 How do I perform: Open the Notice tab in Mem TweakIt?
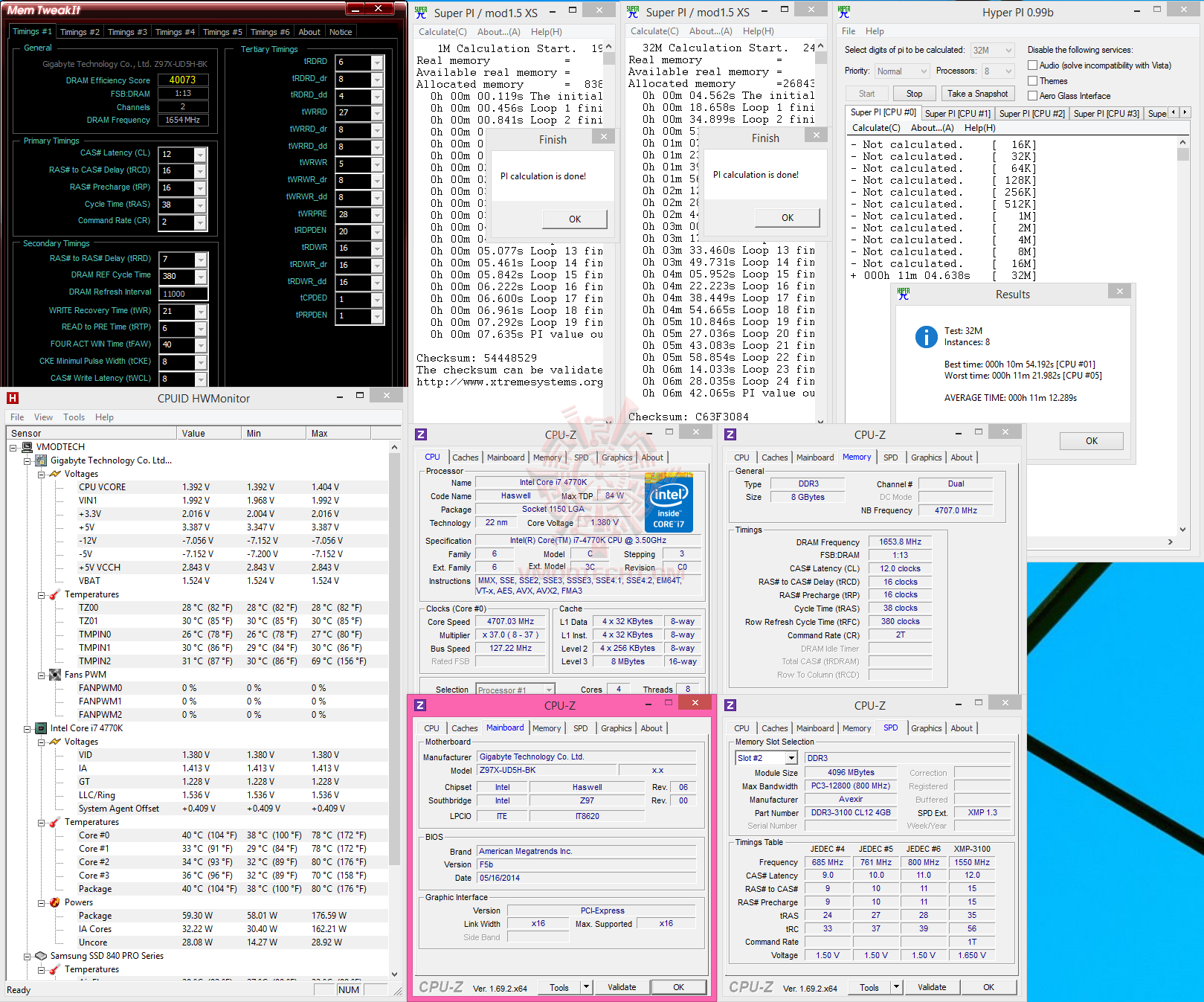pyautogui.click(x=341, y=32)
